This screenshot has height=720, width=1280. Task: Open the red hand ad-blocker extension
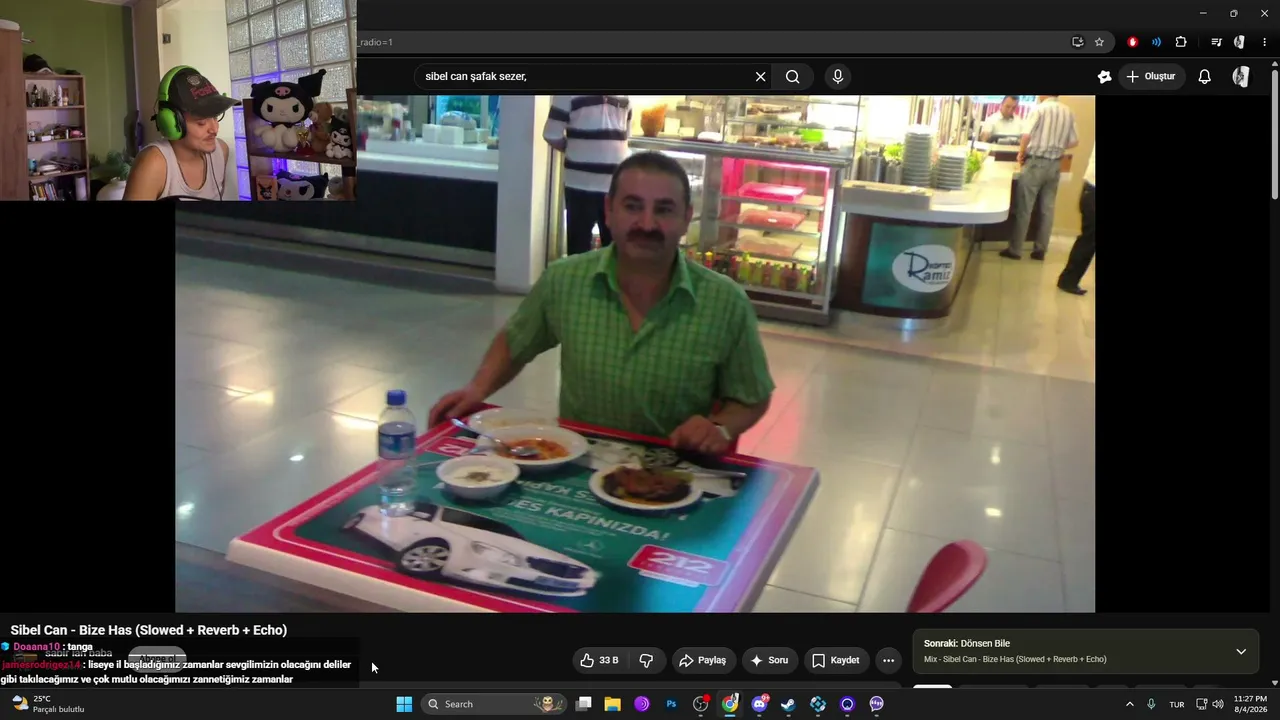[x=1133, y=42]
